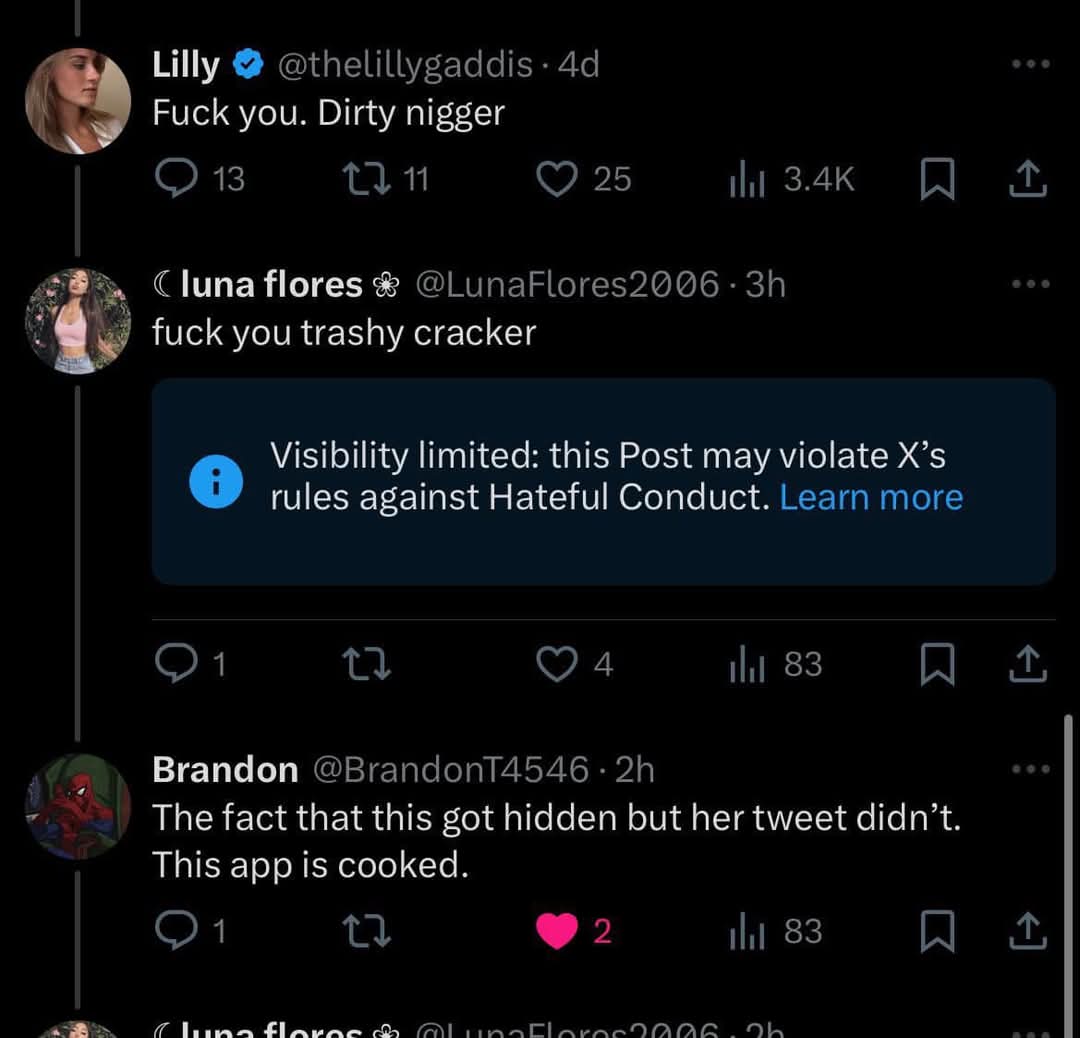Open more options on Brandon's post
The height and width of the screenshot is (1038, 1080).
pyautogui.click(x=1030, y=768)
